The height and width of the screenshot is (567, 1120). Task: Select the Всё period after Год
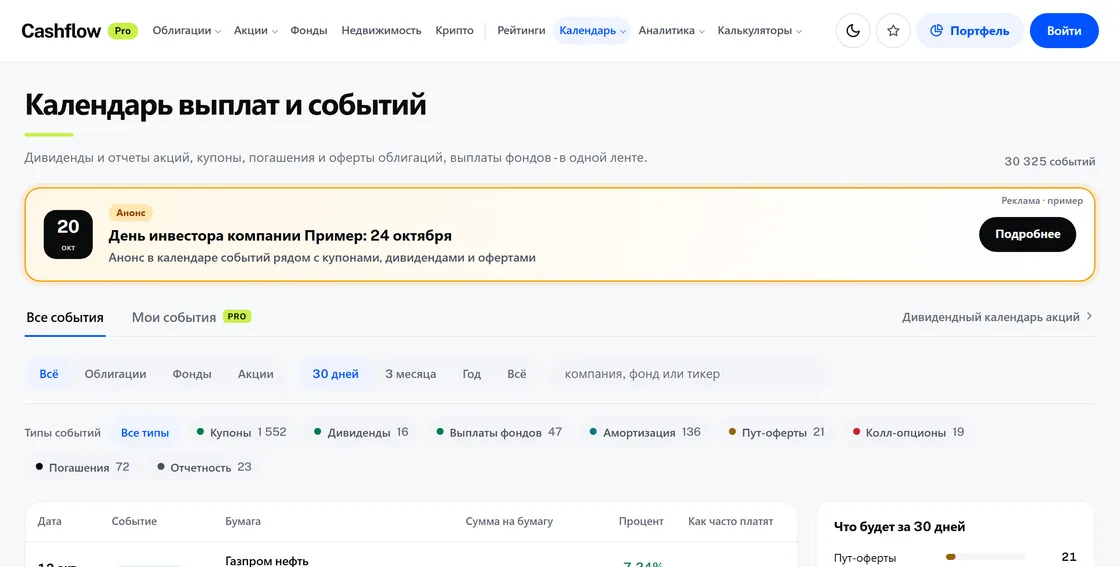coord(516,373)
